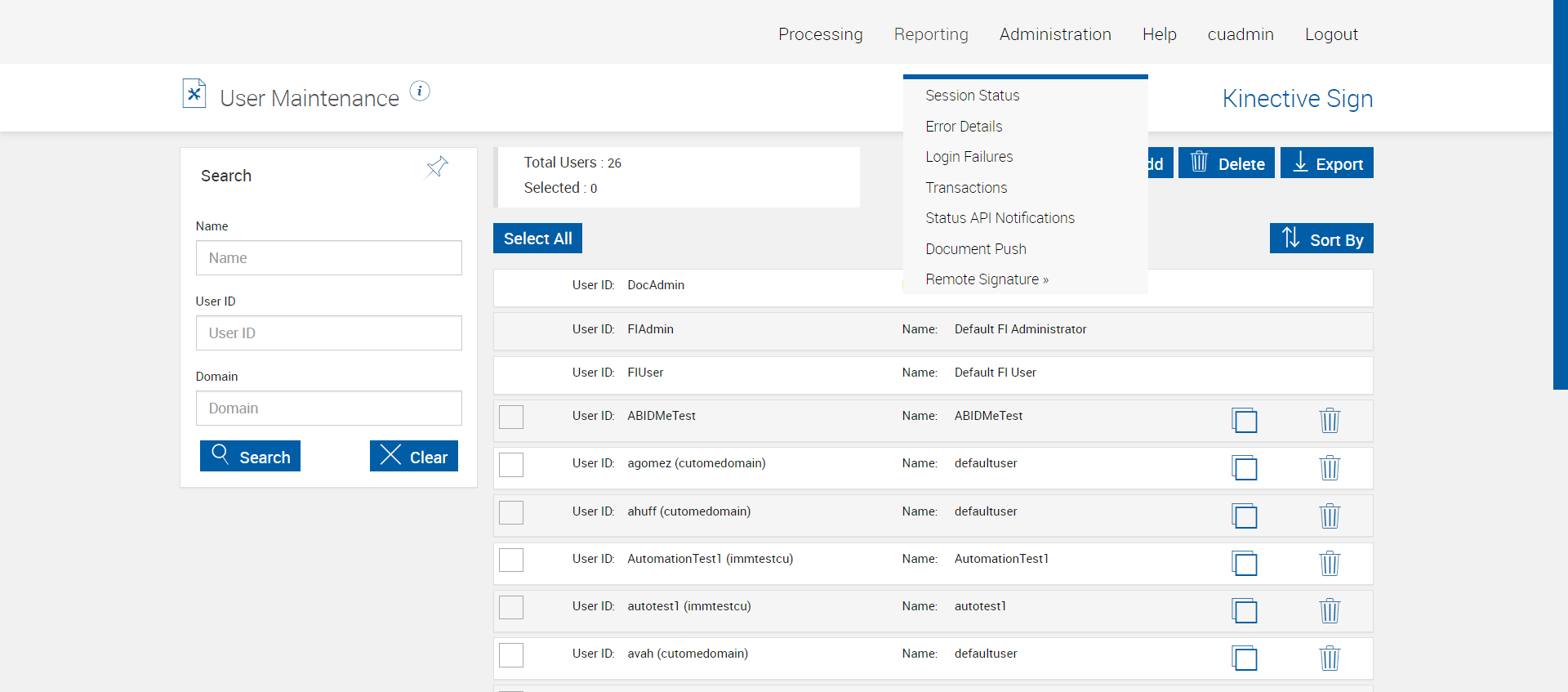Expand the Remote Signature submenu
Screen dimensions: 1568x692
[987, 279]
